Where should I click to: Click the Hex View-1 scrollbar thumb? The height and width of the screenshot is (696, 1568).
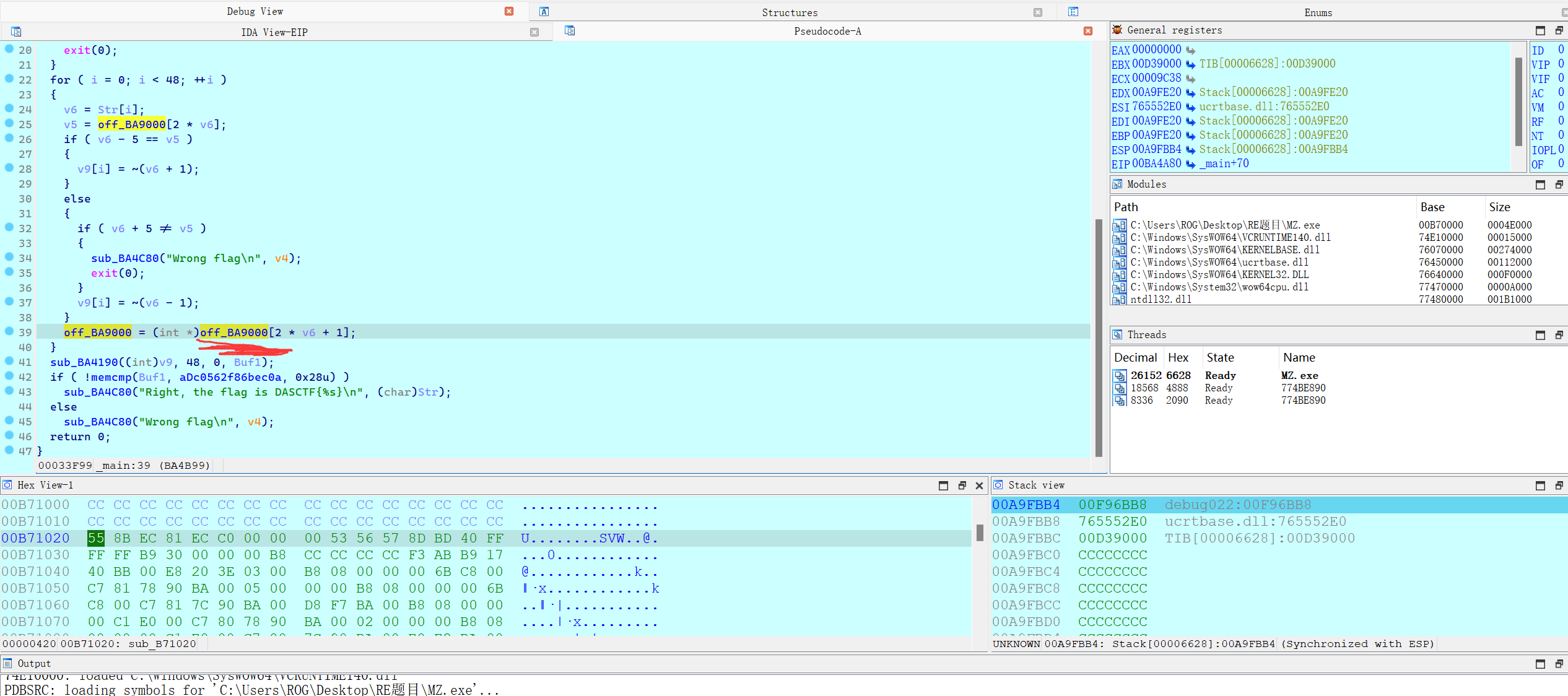[x=980, y=533]
